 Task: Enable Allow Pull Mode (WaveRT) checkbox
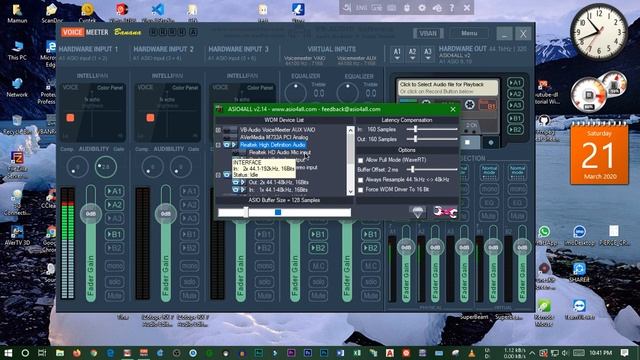(360, 160)
